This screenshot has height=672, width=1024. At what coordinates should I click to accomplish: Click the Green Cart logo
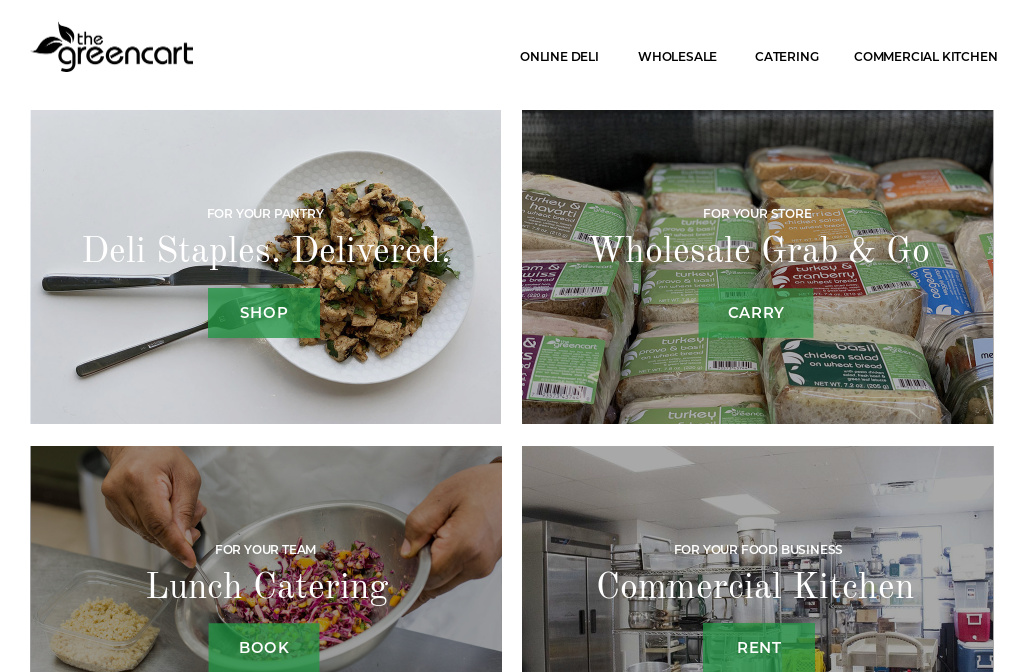112,48
